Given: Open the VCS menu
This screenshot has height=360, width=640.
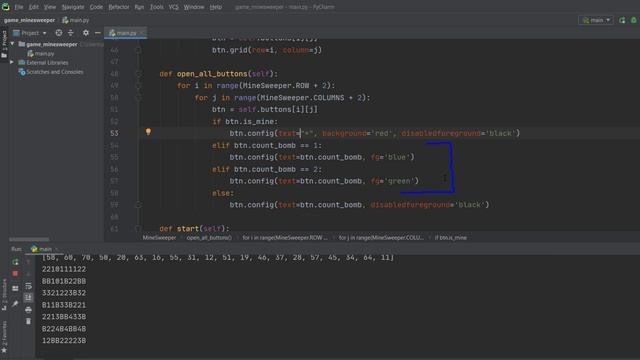Looking at the screenshot, I should pyautogui.click(x=173, y=7).
